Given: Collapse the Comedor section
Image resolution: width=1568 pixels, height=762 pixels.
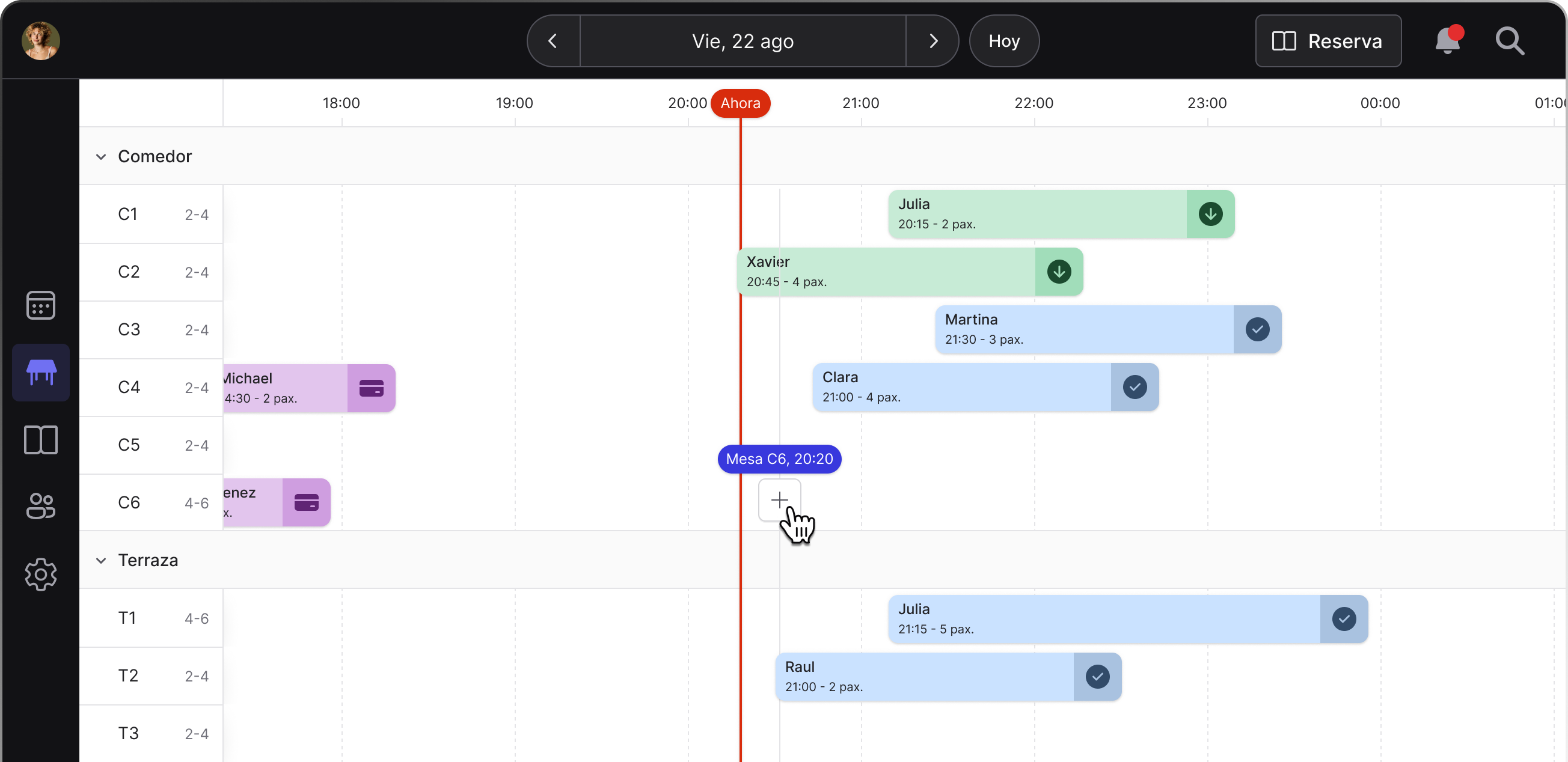Looking at the screenshot, I should tap(101, 156).
